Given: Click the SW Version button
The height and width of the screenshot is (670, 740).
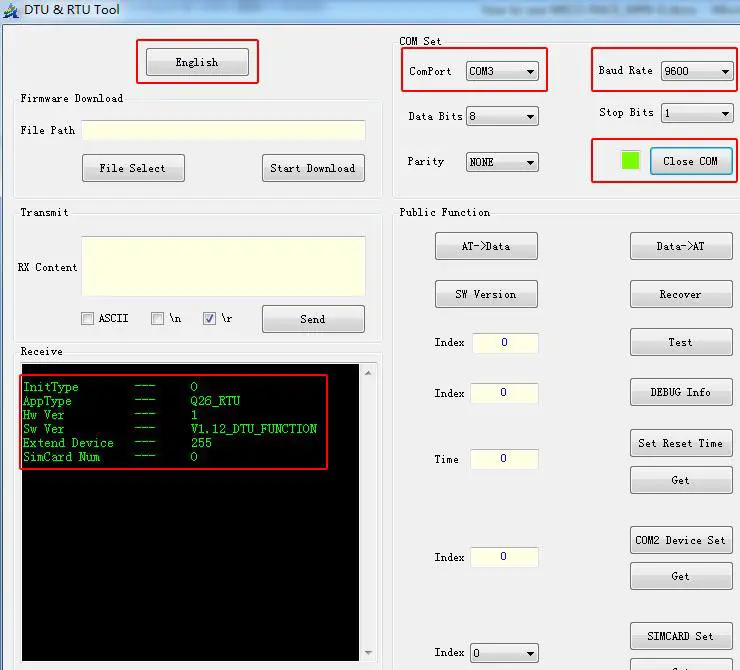Looking at the screenshot, I should (x=486, y=294).
